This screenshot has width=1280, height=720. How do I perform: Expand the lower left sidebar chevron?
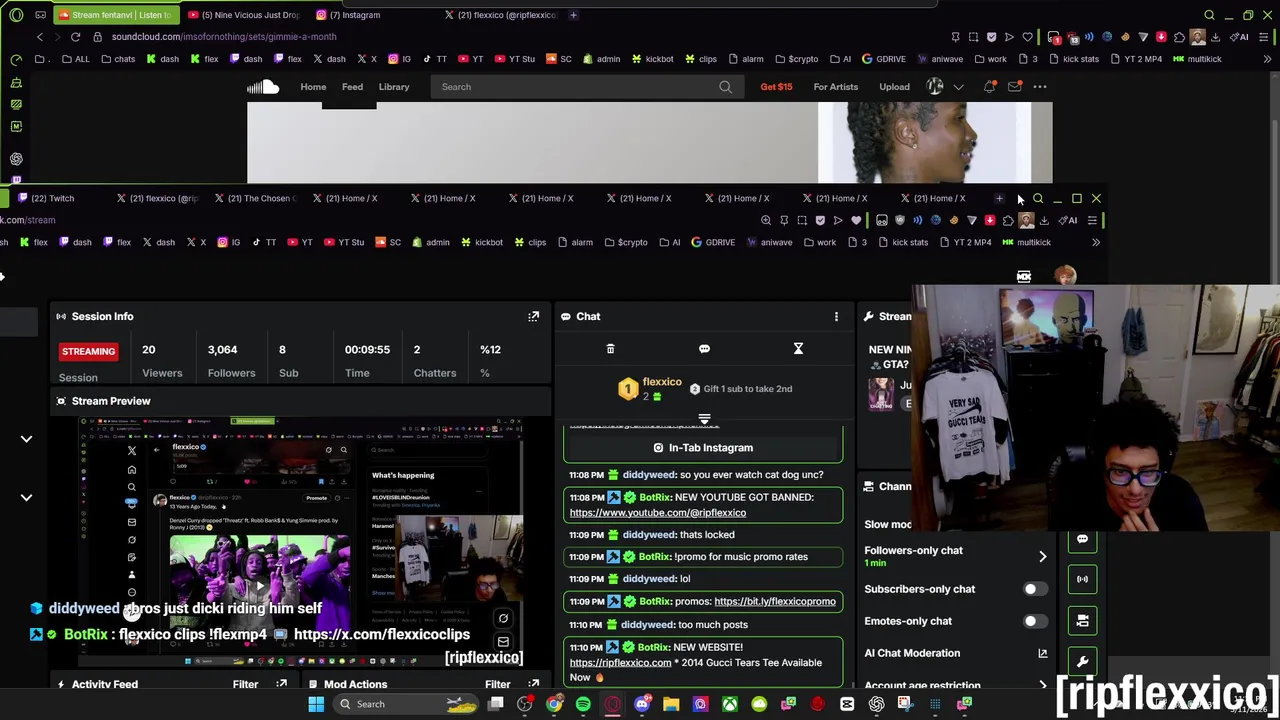26,497
